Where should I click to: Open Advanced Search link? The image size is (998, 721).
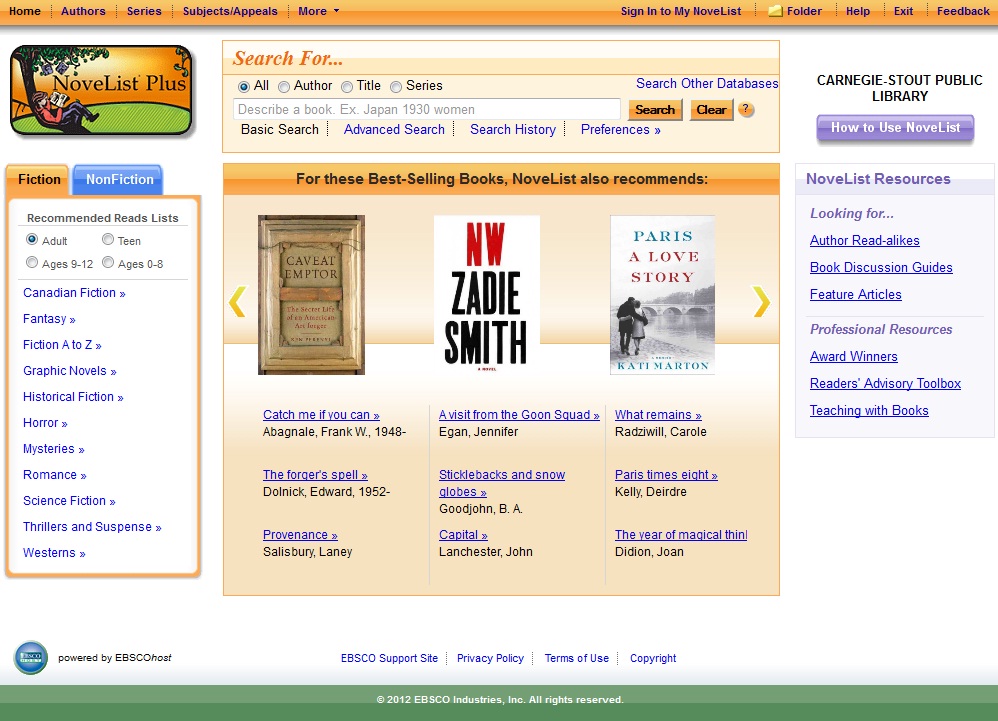[394, 130]
